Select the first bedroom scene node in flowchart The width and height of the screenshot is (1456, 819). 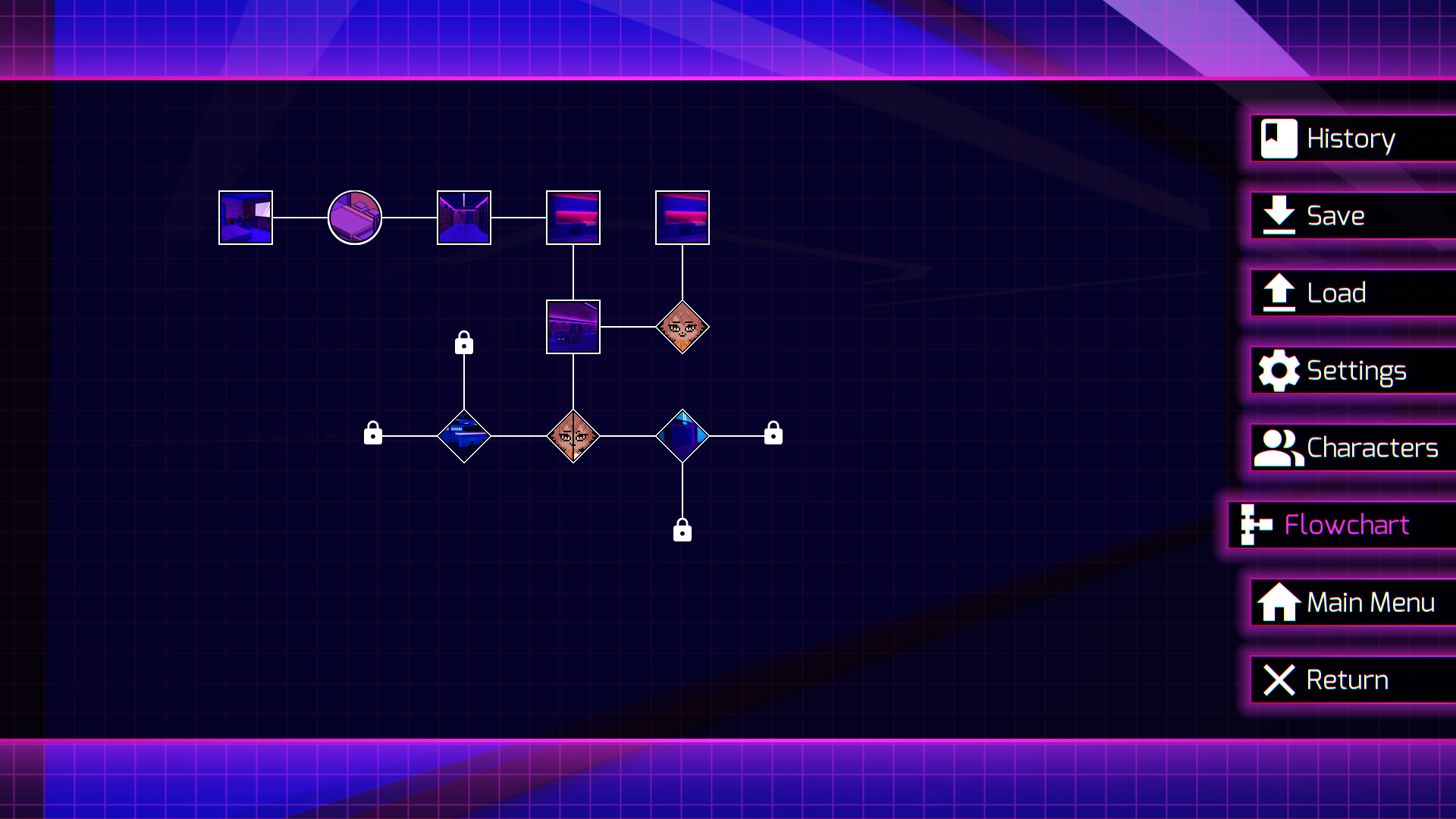pos(246,218)
